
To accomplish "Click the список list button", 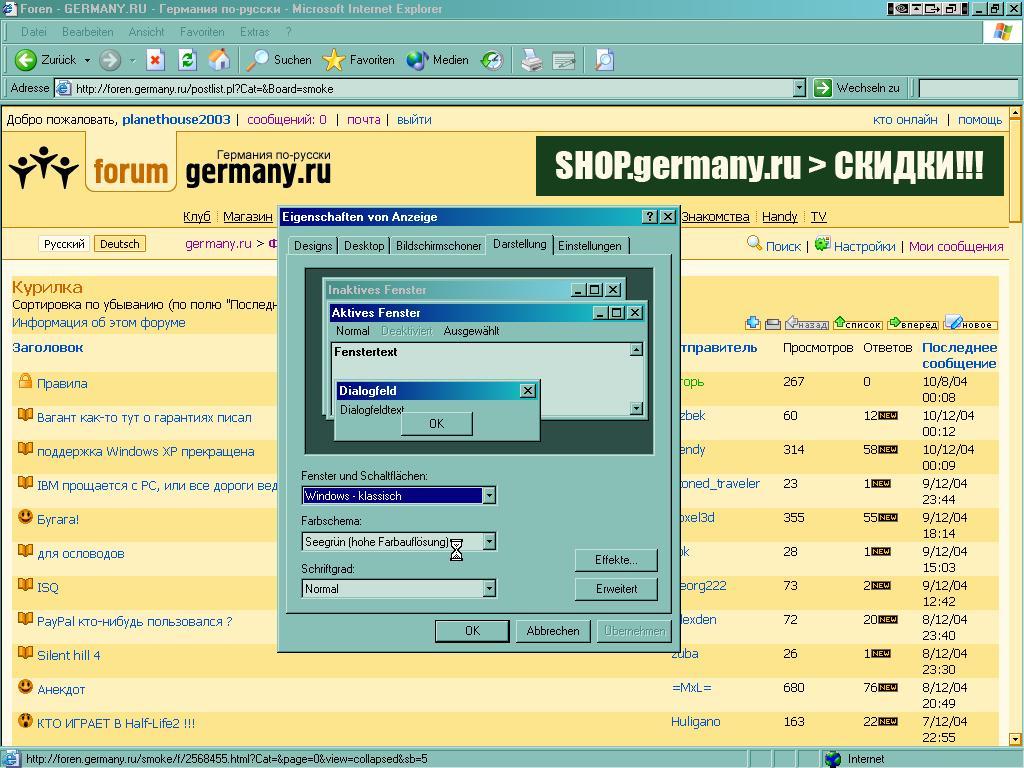I will pos(858,323).
